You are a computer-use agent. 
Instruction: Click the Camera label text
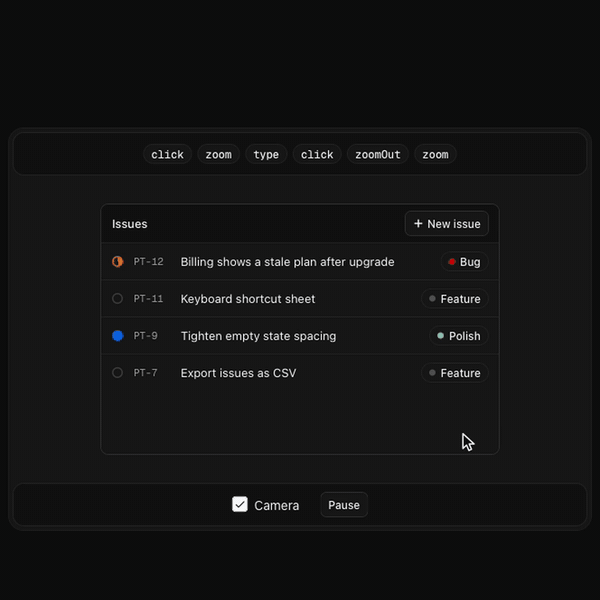[x=277, y=505]
